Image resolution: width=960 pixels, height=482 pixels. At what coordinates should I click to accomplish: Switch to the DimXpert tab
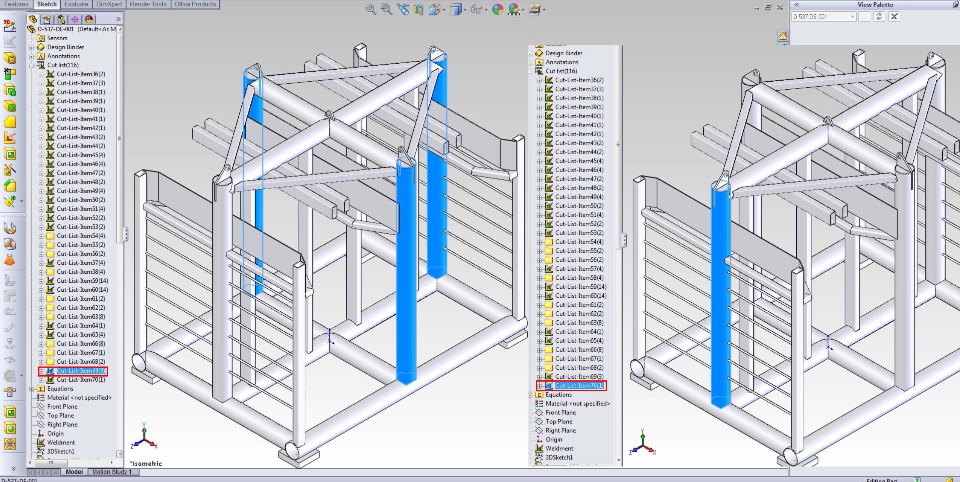click(x=109, y=4)
